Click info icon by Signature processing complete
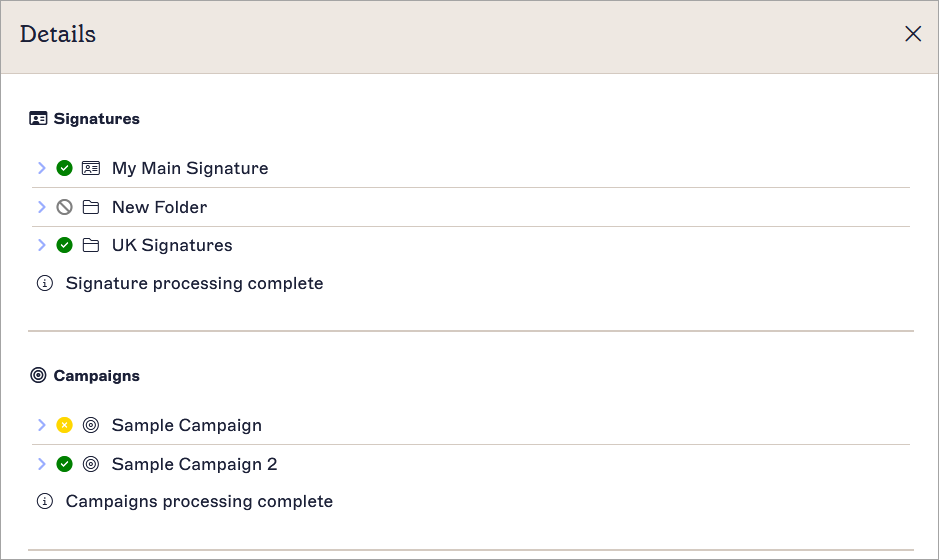Viewport: 939px width, 560px height. pyautogui.click(x=45, y=283)
